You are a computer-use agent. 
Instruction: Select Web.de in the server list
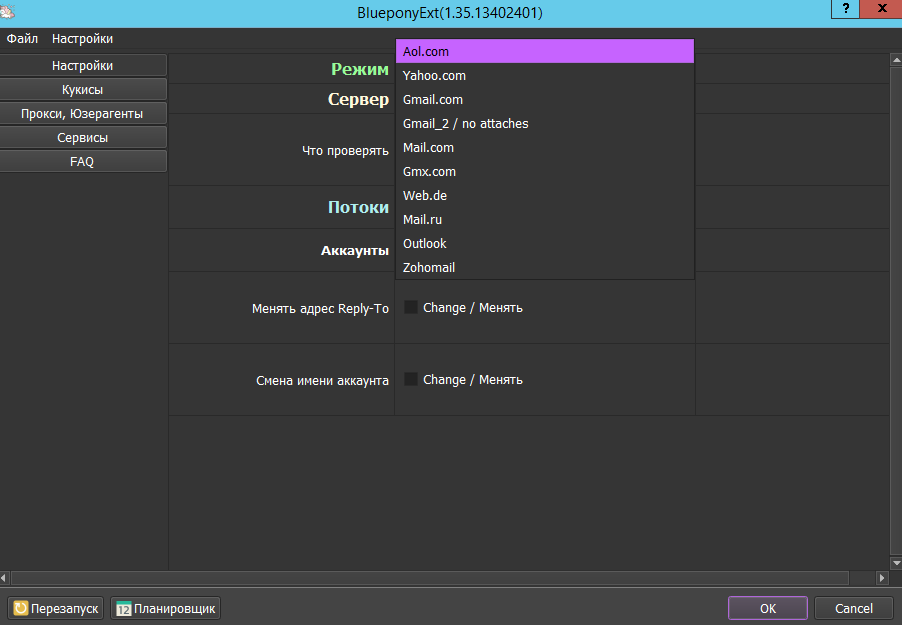pos(545,195)
